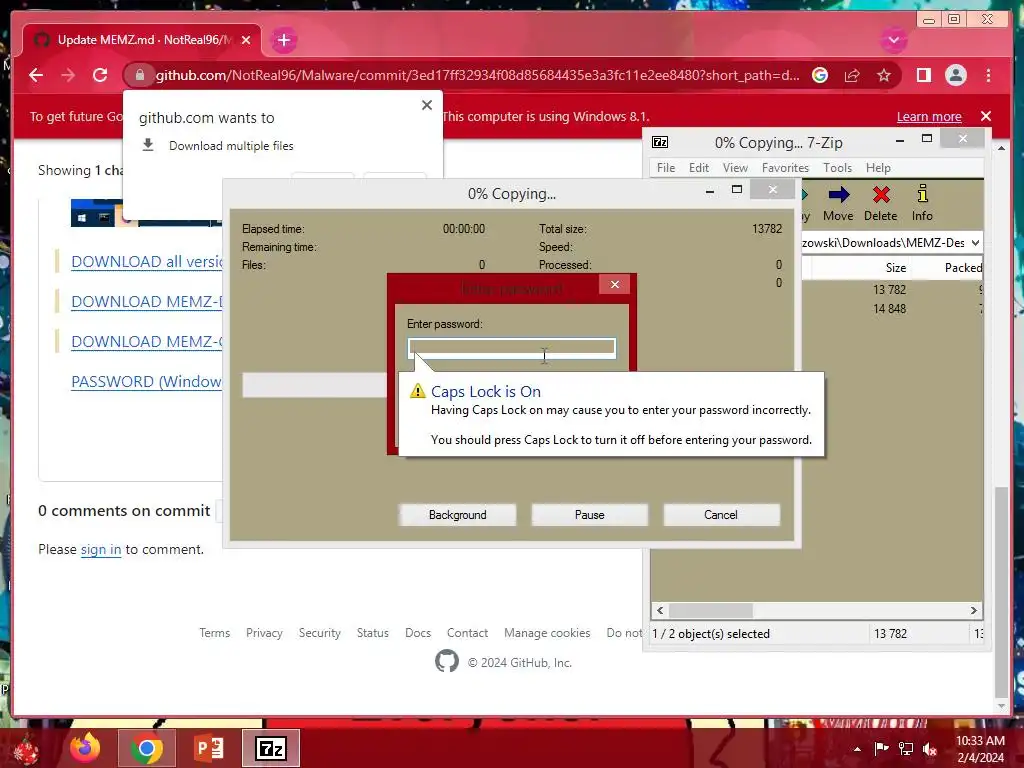Open the Terms footer link
The width and height of the screenshot is (1024, 768).
click(214, 633)
